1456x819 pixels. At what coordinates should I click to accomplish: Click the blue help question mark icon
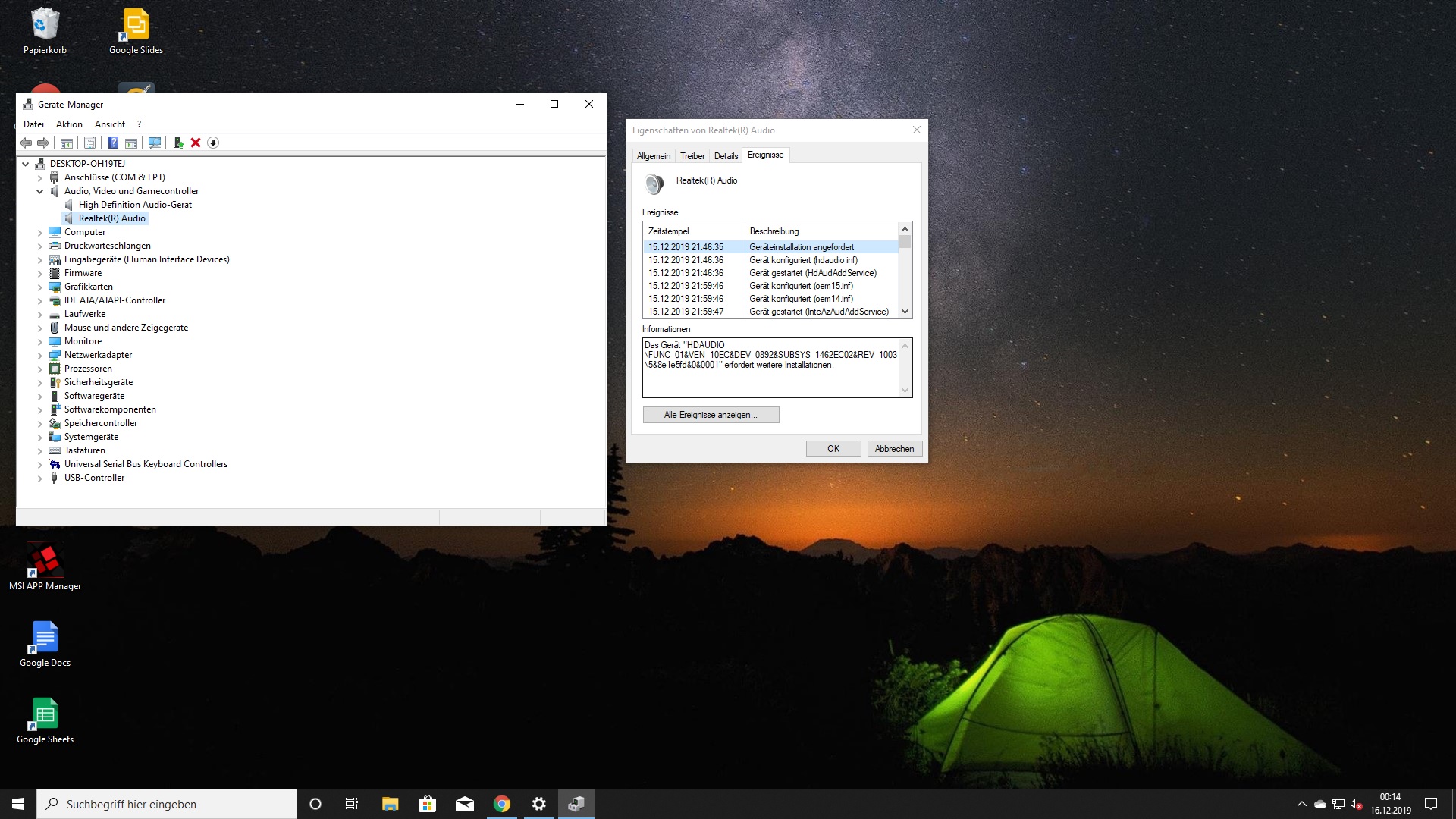[113, 143]
